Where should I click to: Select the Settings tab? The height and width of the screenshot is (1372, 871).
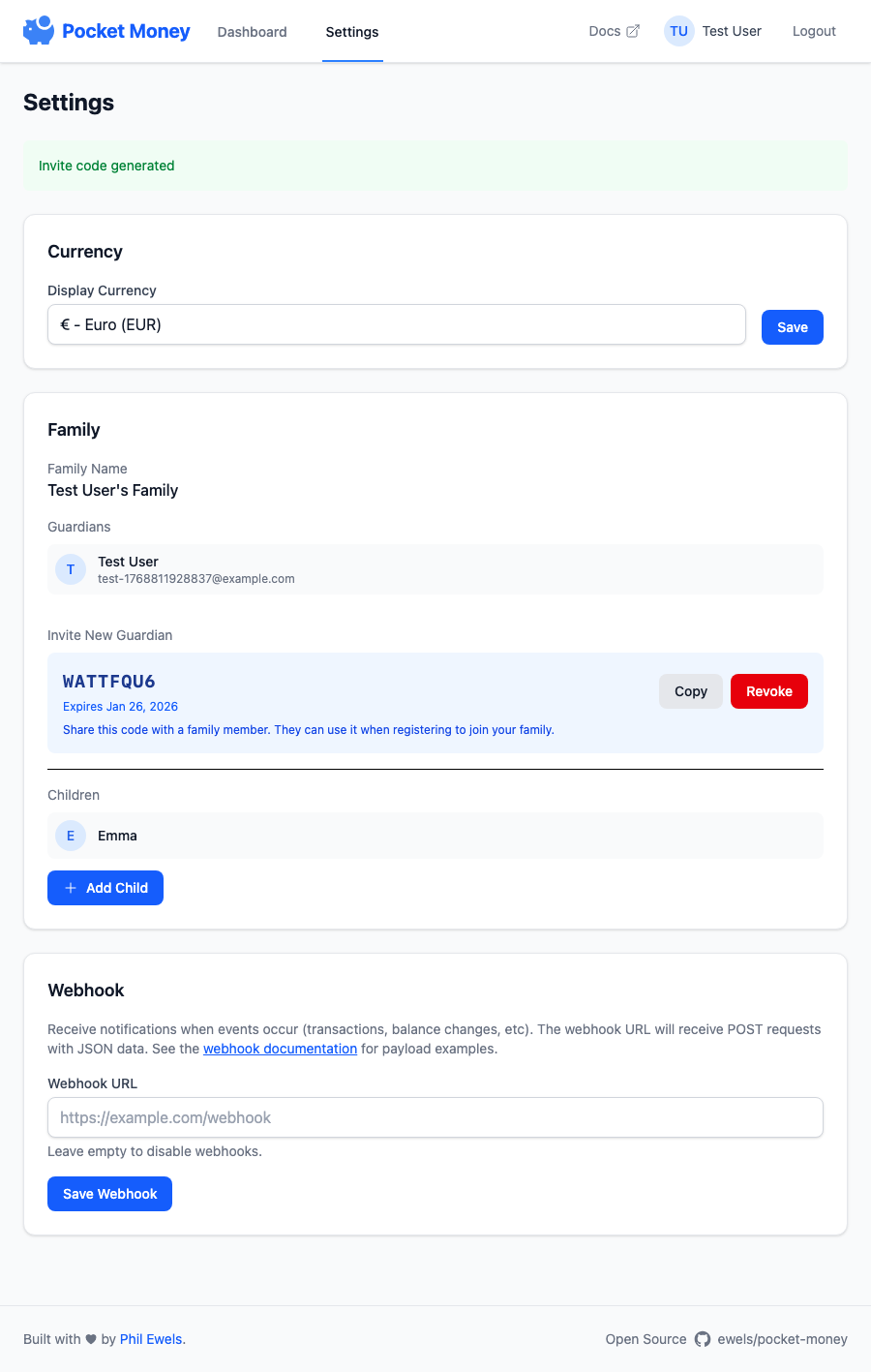pyautogui.click(x=352, y=32)
